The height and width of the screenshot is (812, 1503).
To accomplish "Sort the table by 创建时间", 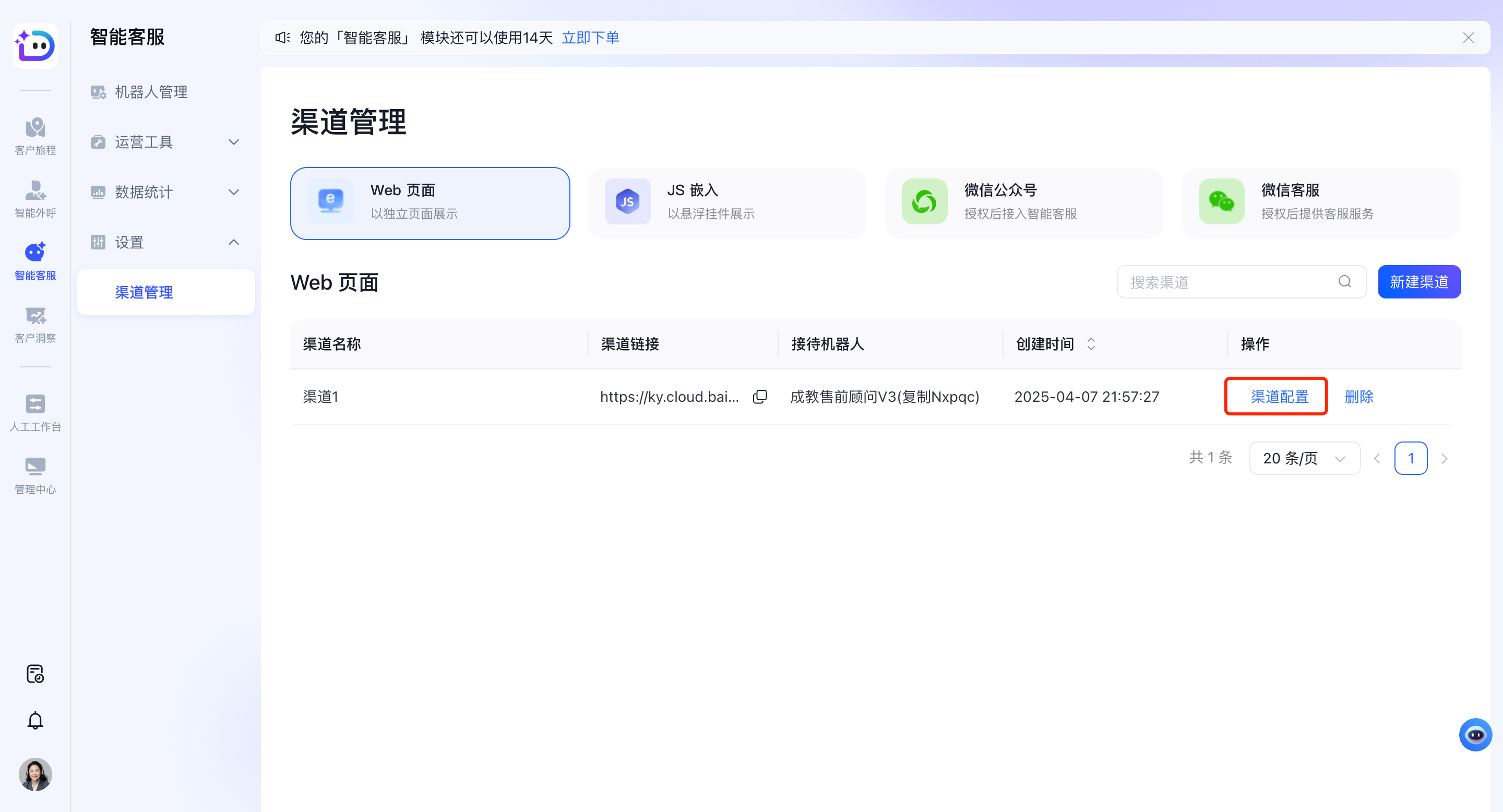I will click(x=1091, y=344).
